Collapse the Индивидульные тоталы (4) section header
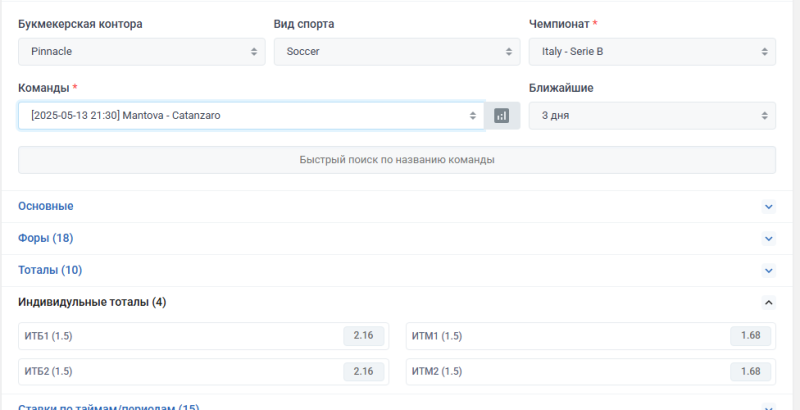Screen dimensions: 800x410 point(92,302)
